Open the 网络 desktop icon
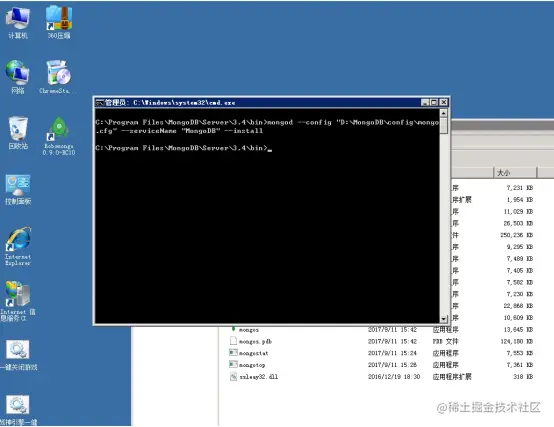 (x=18, y=77)
